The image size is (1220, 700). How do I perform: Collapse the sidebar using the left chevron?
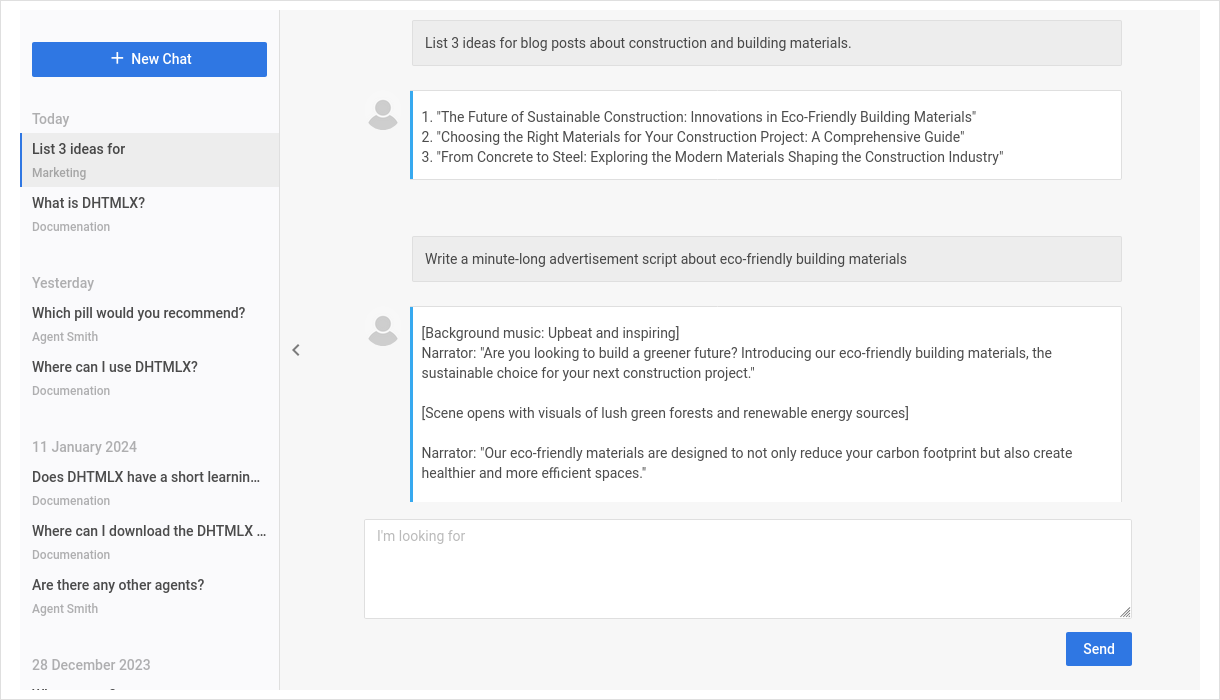[296, 350]
